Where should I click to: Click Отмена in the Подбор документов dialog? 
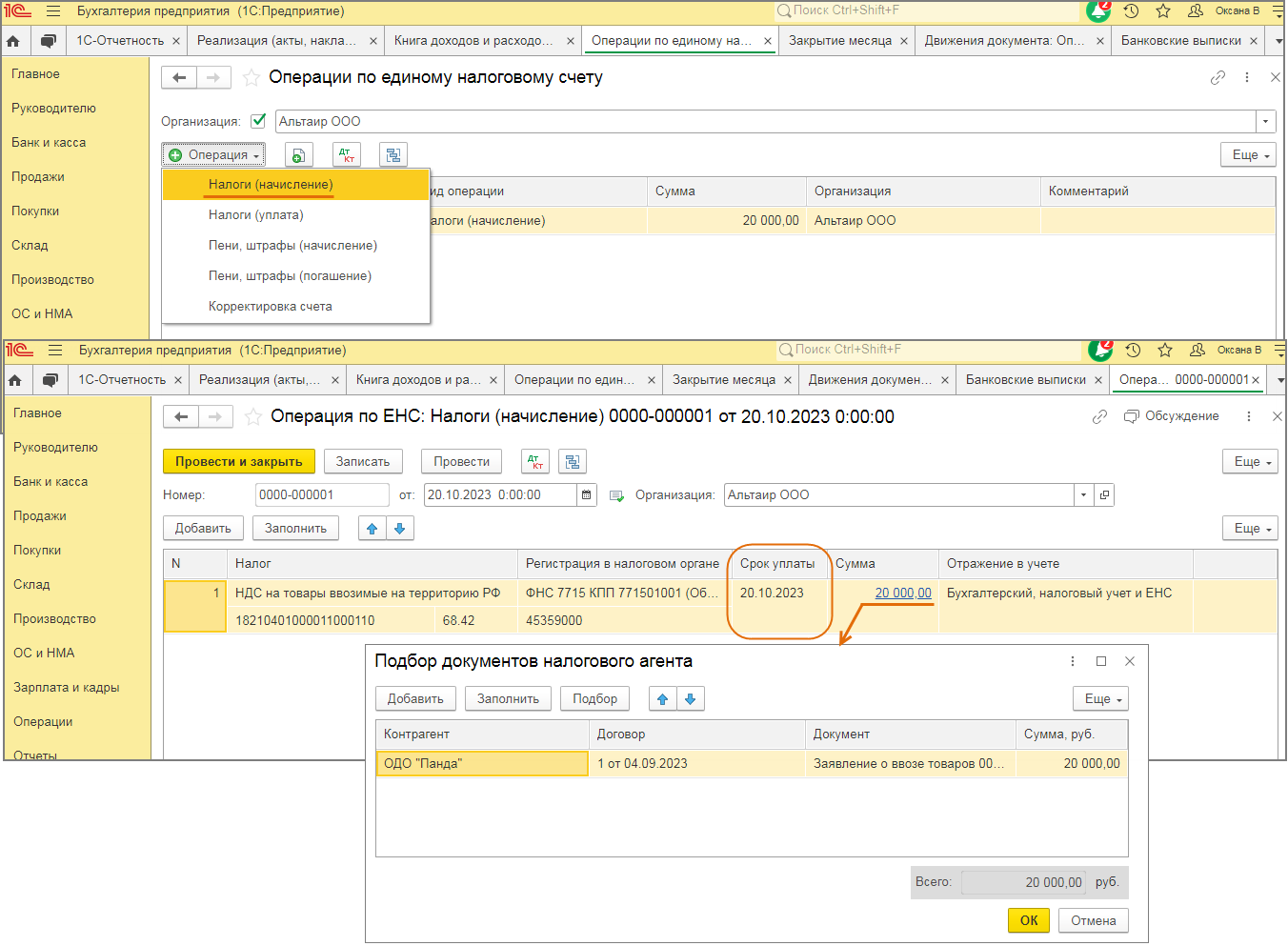click(1094, 921)
